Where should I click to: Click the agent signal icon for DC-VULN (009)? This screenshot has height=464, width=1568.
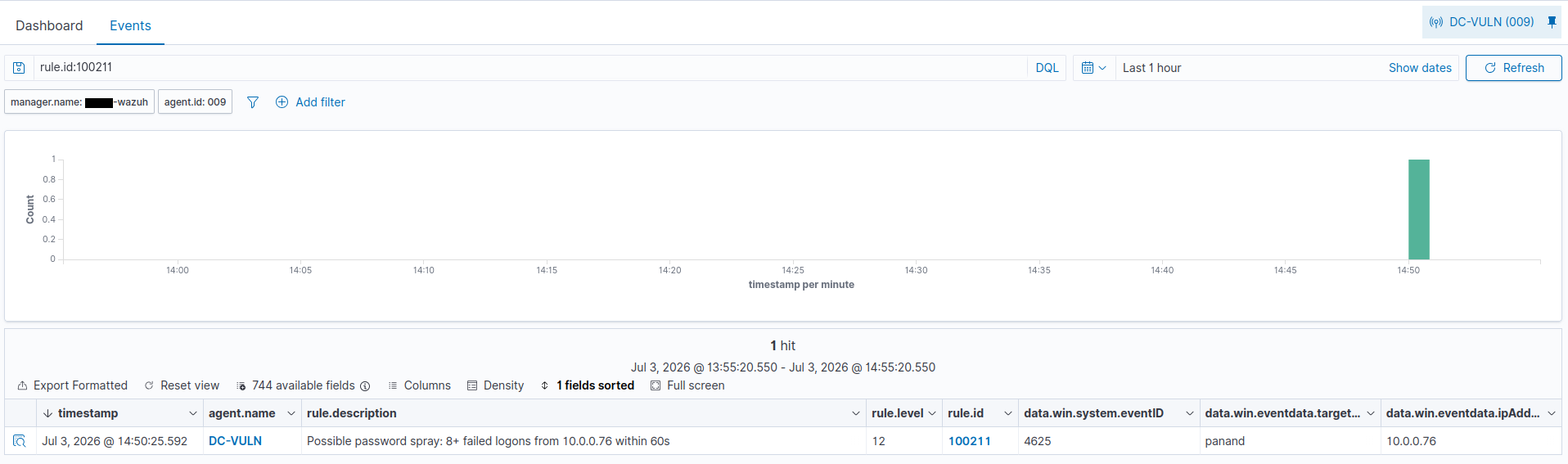(x=1436, y=22)
